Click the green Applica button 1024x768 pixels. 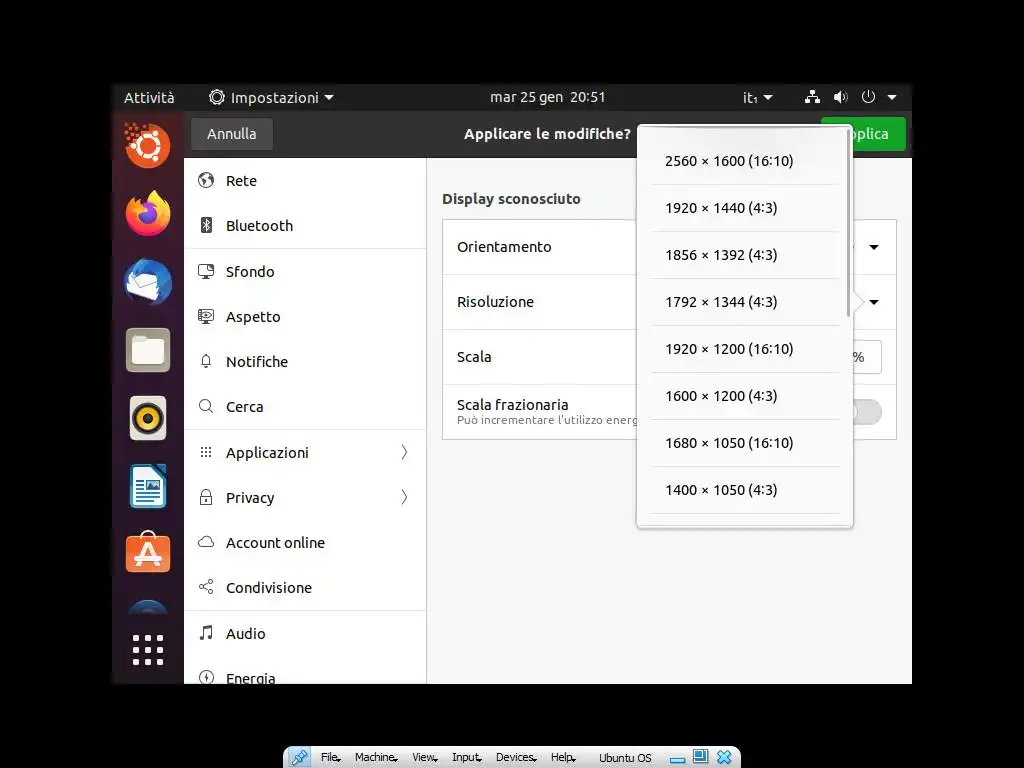tap(878, 134)
